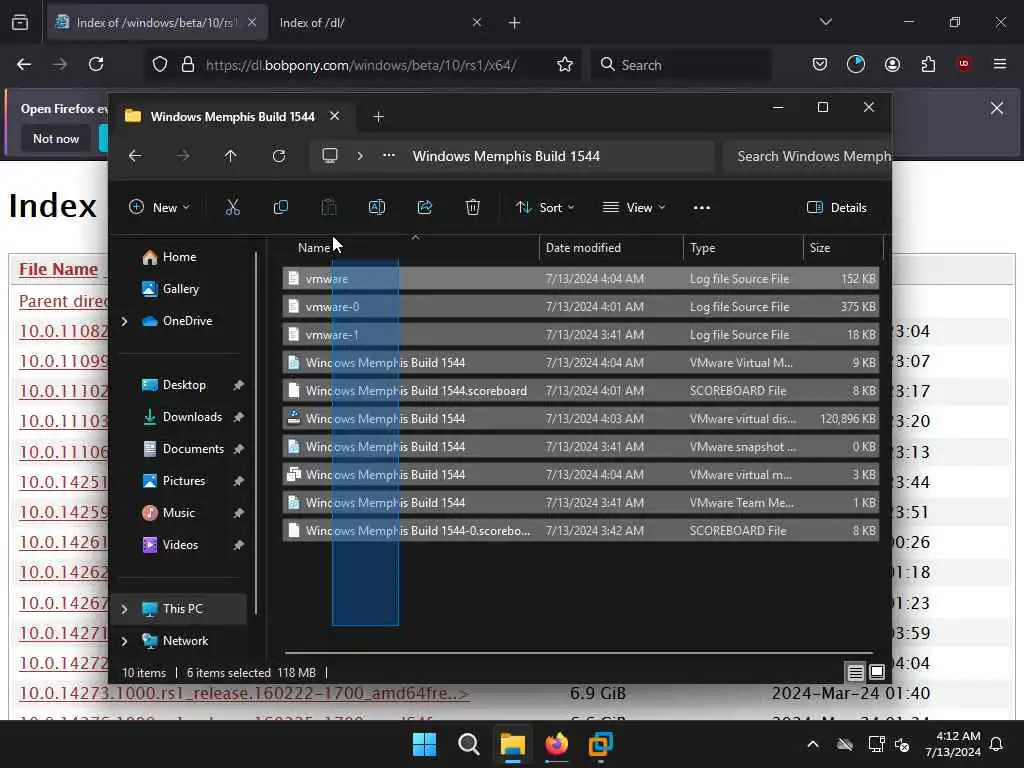Refresh the Explorer folder view
The height and width of the screenshot is (768, 1024).
[279, 156]
